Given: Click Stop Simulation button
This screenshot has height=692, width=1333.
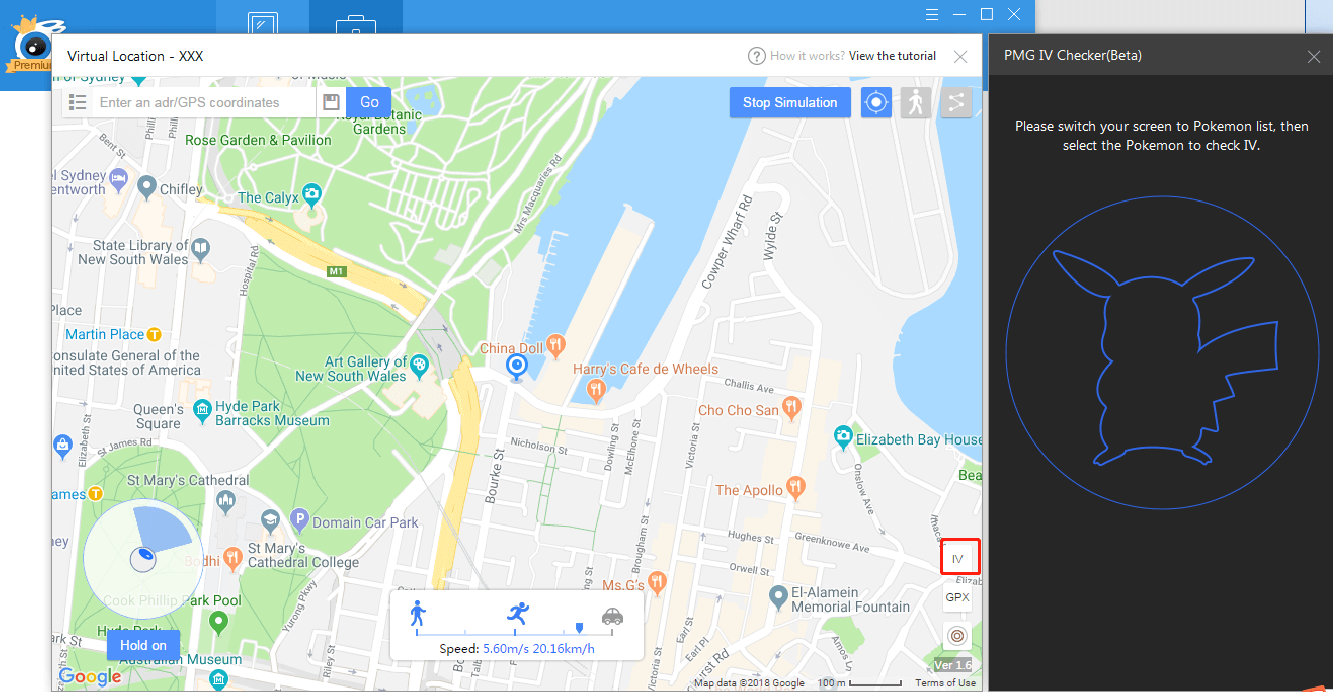Looking at the screenshot, I should coord(790,102).
